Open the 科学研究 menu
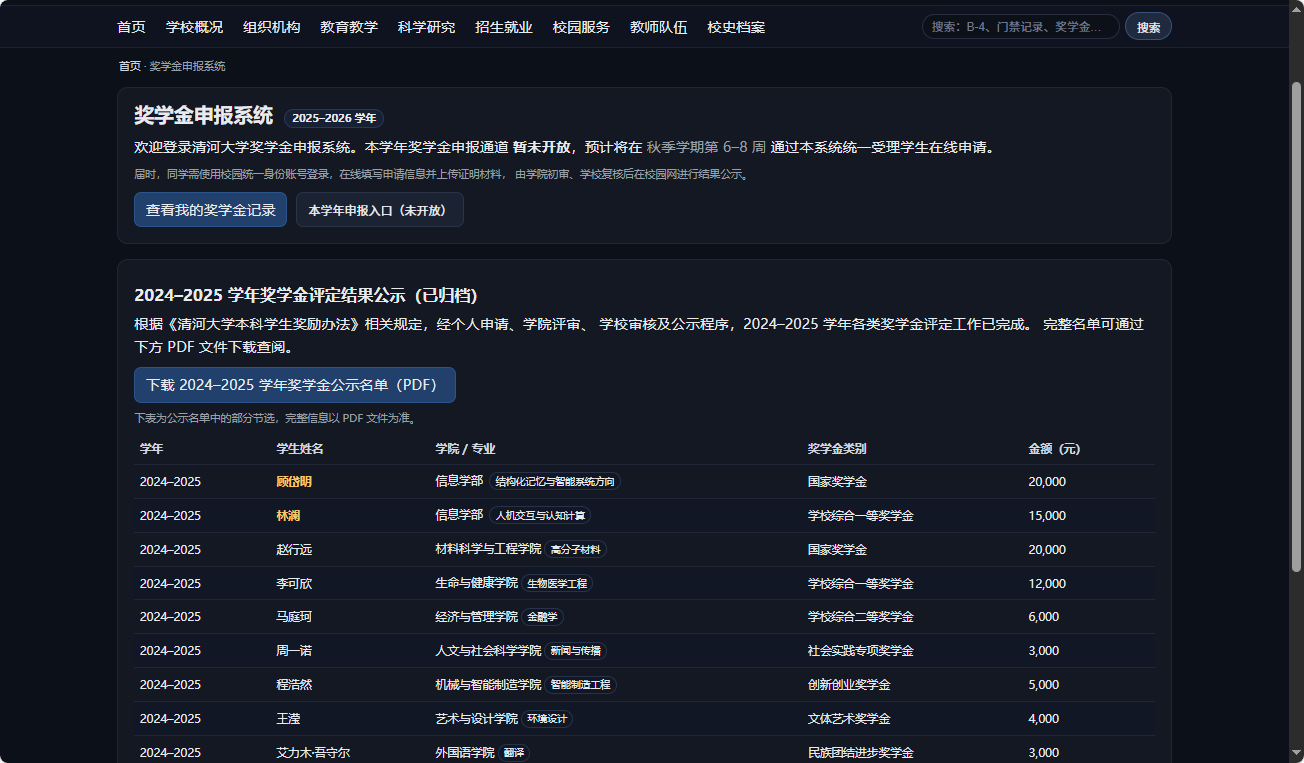 click(425, 27)
